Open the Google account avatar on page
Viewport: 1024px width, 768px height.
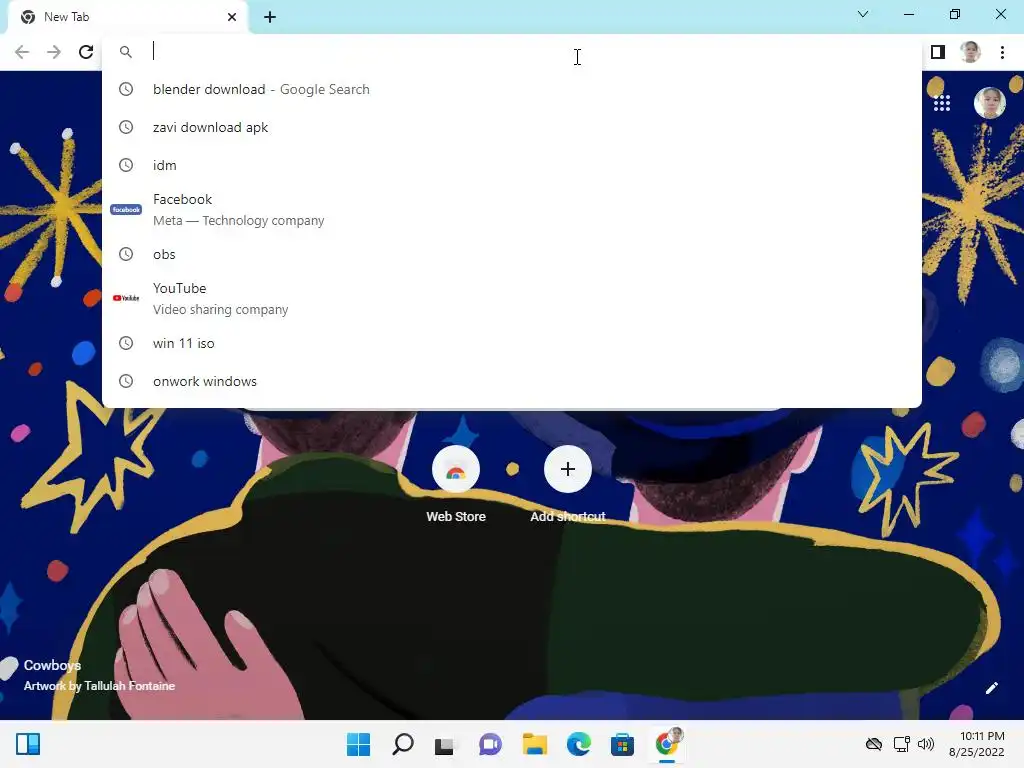pos(989,103)
